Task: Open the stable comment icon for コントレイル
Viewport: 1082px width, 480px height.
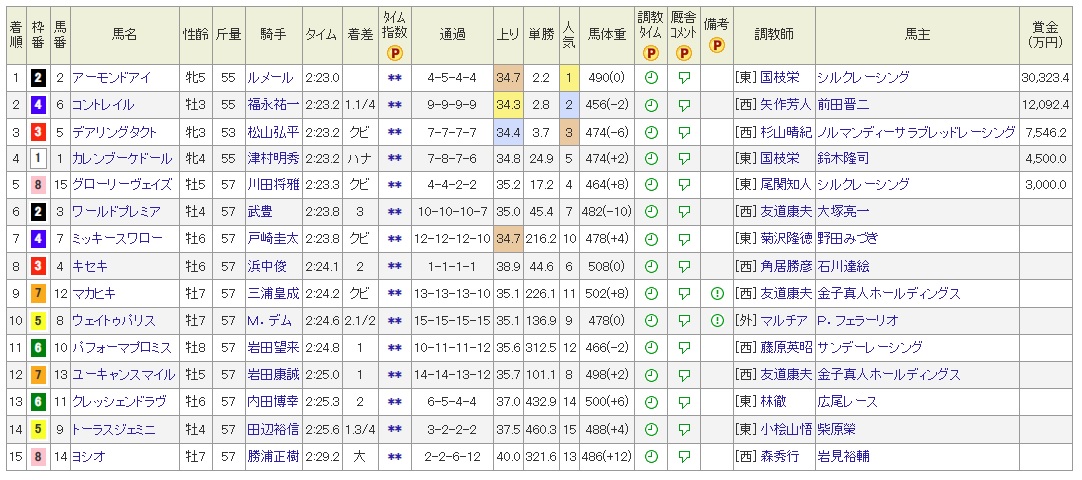Action: click(x=684, y=105)
